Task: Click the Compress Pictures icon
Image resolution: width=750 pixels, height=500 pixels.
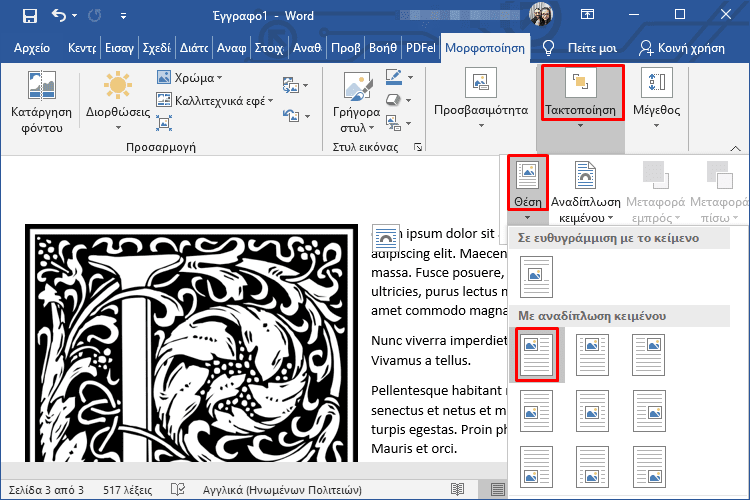Action: click(x=164, y=123)
